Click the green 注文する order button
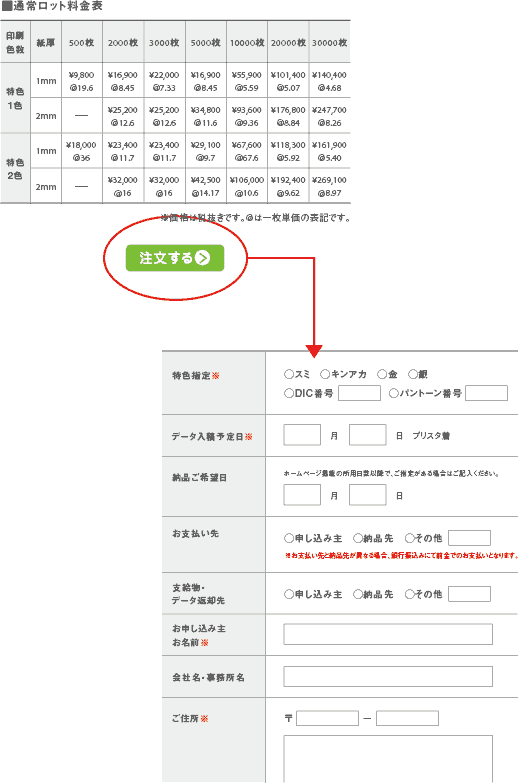518x783 pixels. click(x=175, y=258)
